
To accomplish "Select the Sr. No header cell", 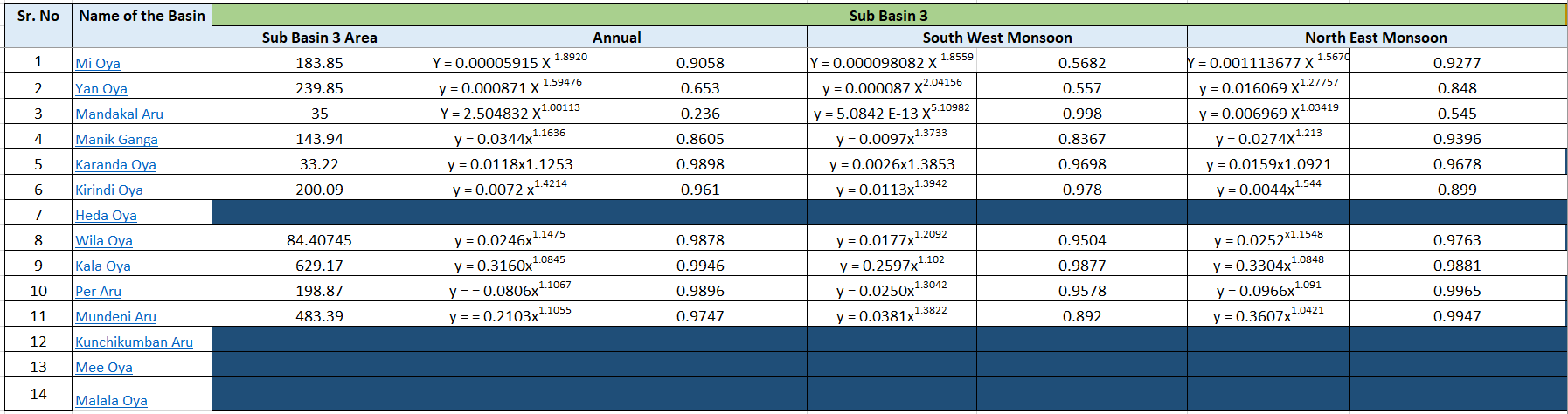I will 38,16.
